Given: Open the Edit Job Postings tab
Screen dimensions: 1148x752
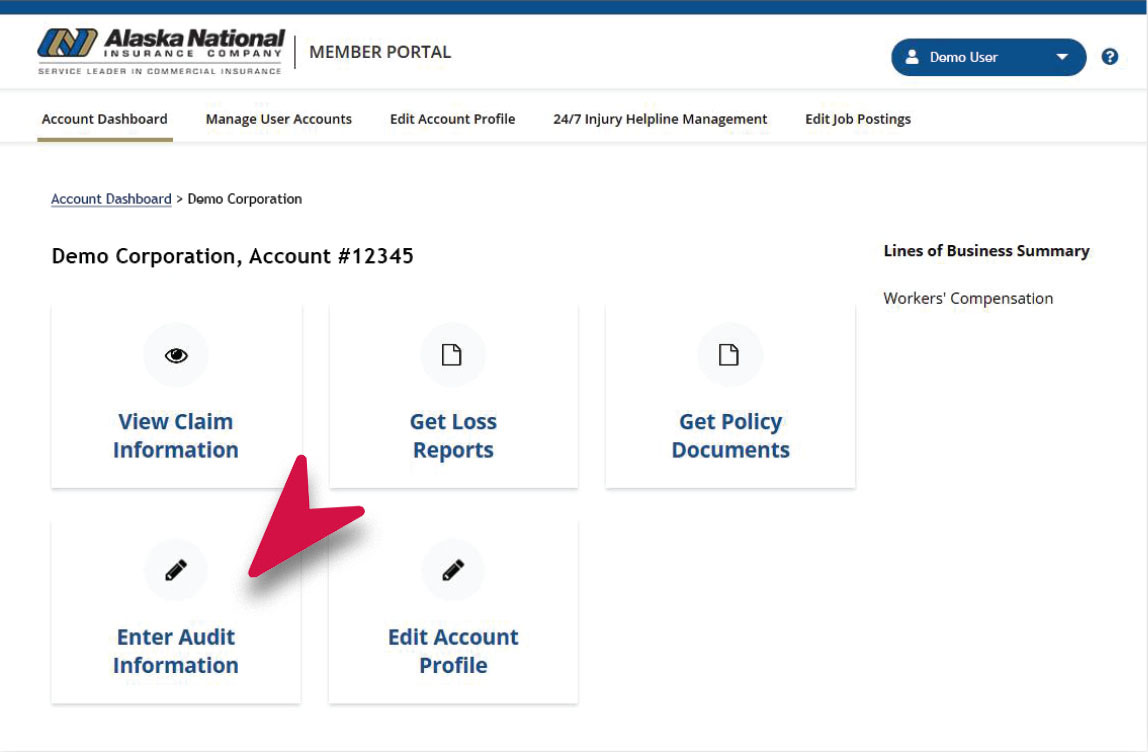Looking at the screenshot, I should [x=858, y=119].
